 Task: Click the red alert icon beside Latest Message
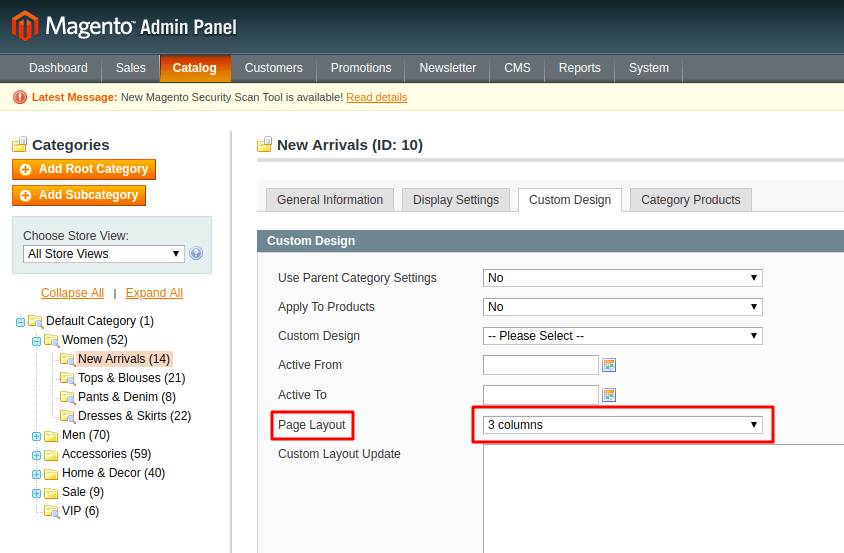[20, 97]
